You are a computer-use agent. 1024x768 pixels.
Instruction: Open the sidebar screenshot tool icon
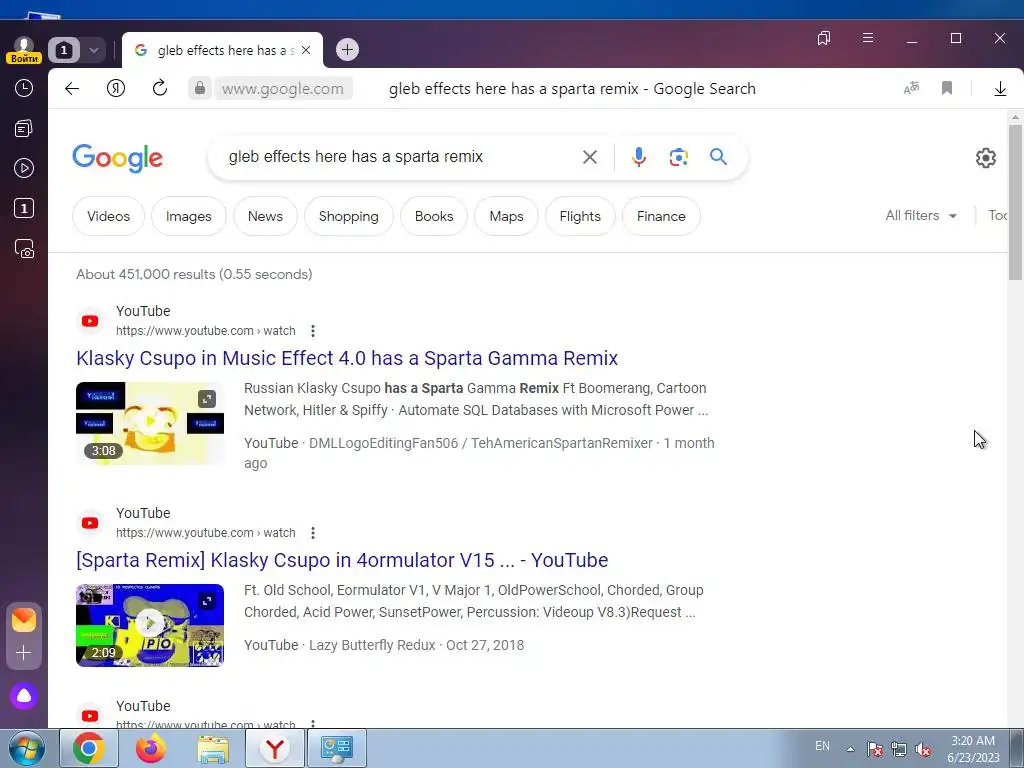24,249
